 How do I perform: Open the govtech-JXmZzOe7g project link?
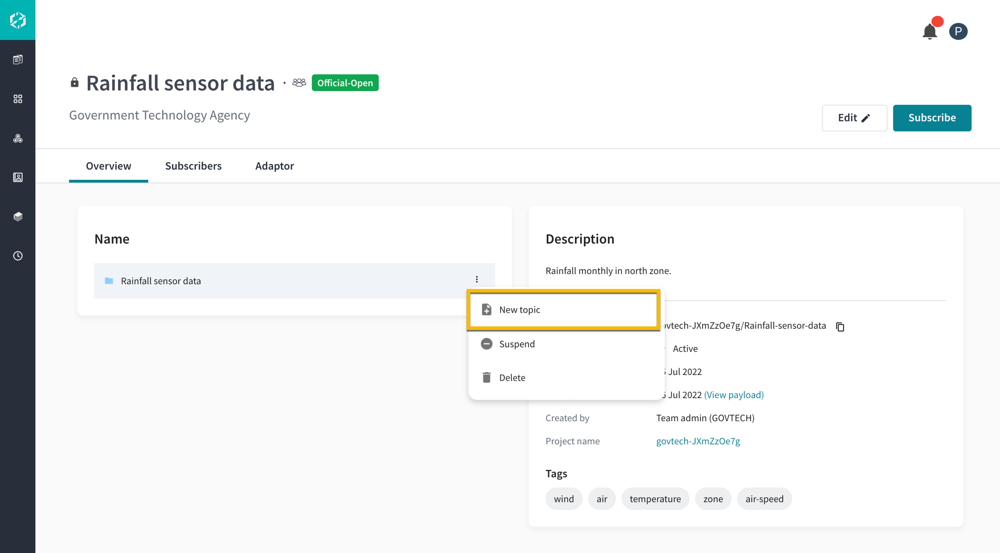(698, 441)
